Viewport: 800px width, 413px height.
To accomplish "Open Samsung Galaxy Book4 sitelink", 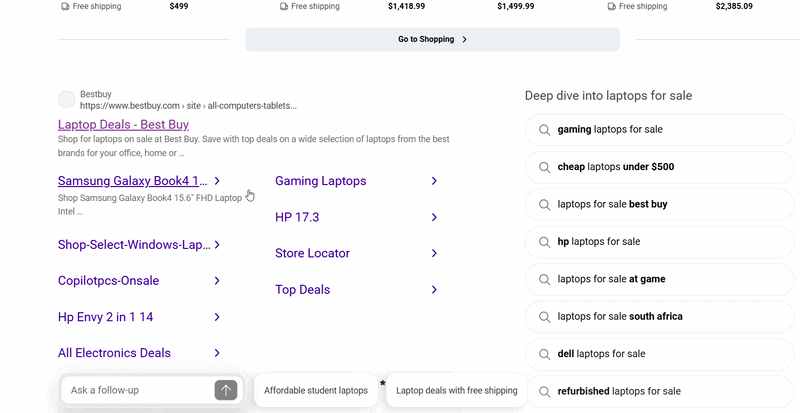I will tap(132, 181).
